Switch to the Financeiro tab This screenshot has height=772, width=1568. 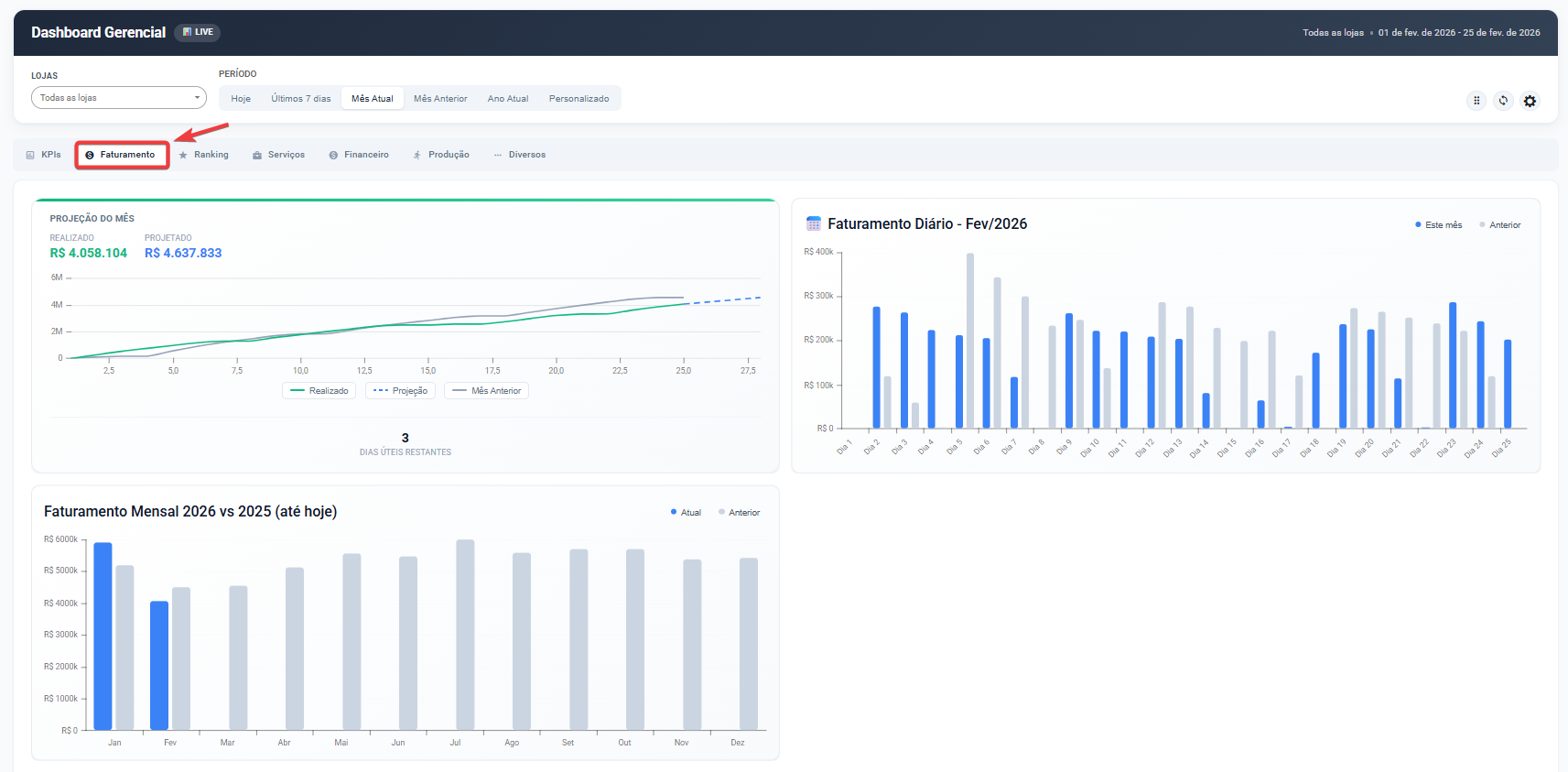coord(359,155)
